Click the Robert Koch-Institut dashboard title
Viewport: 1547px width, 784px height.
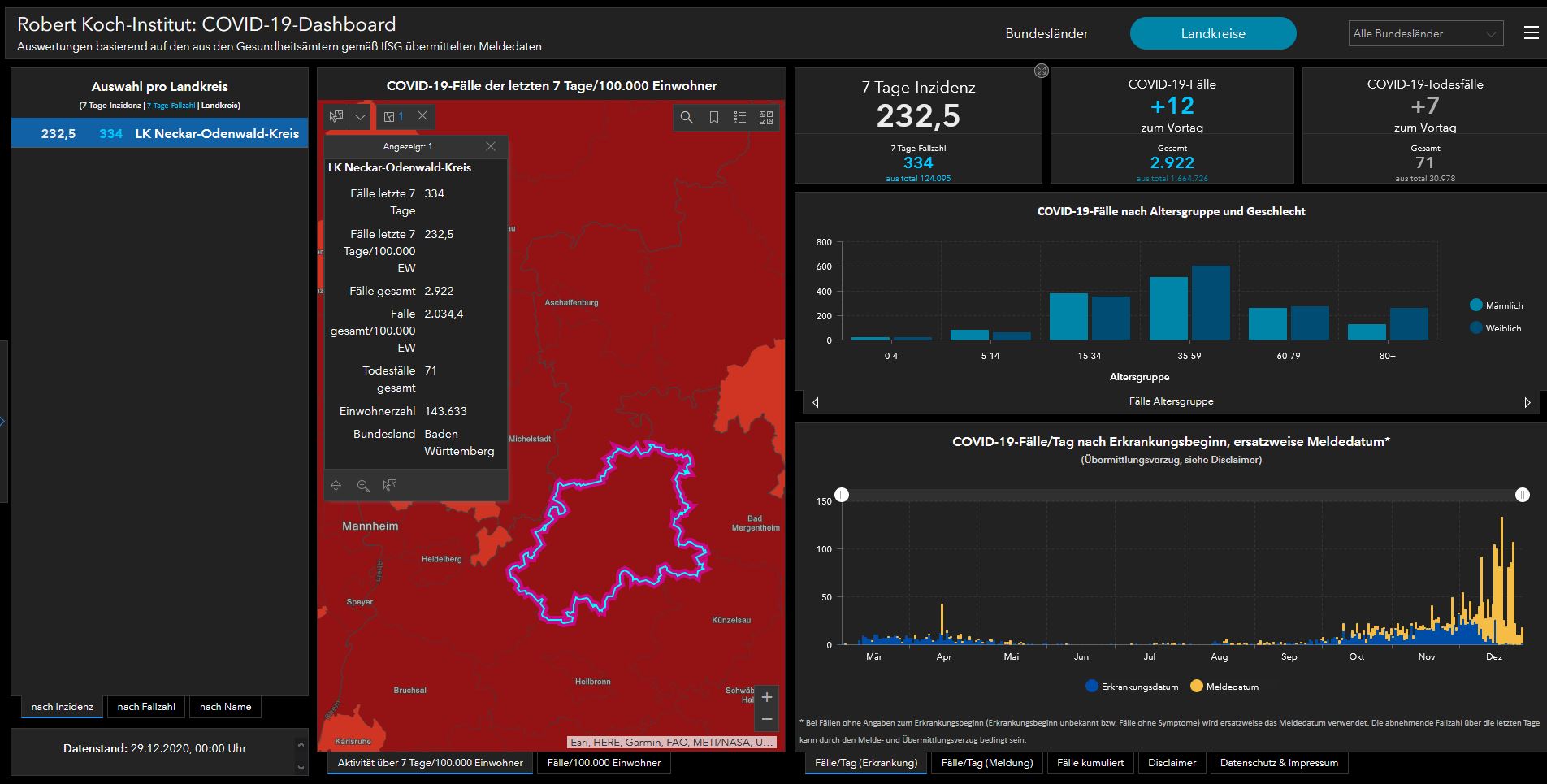click(206, 24)
